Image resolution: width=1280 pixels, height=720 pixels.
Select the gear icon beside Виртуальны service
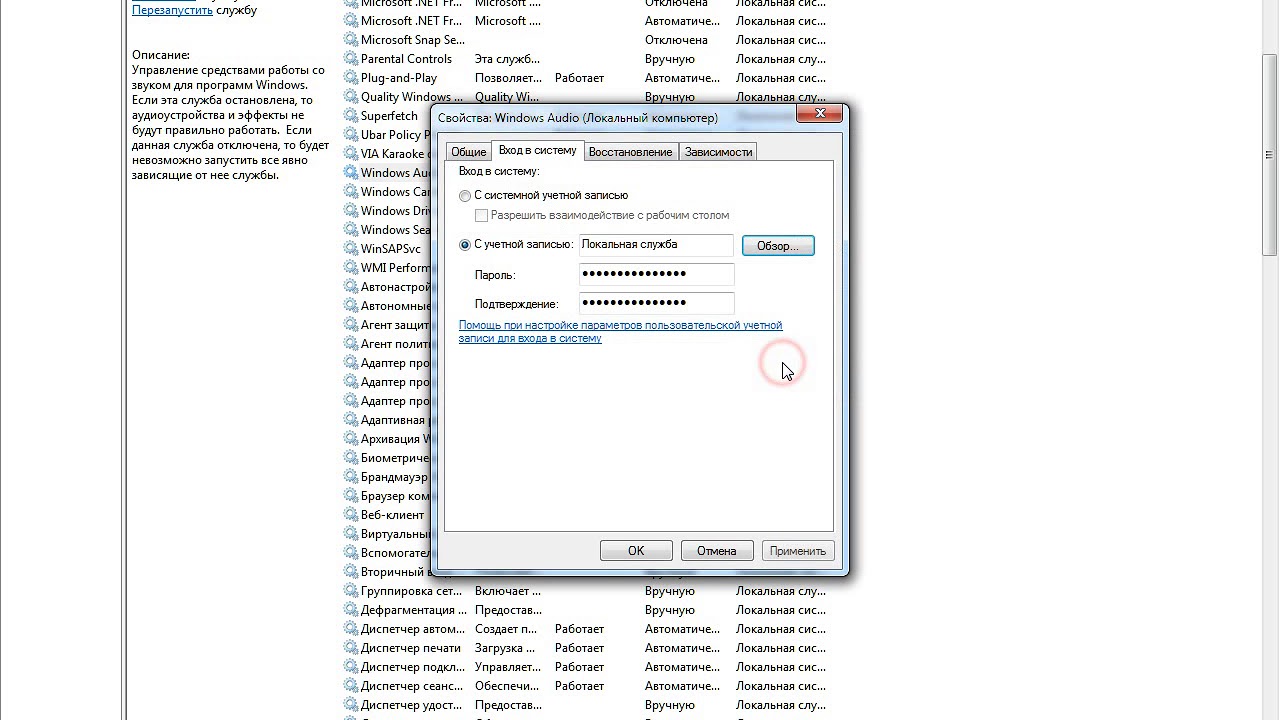351,534
